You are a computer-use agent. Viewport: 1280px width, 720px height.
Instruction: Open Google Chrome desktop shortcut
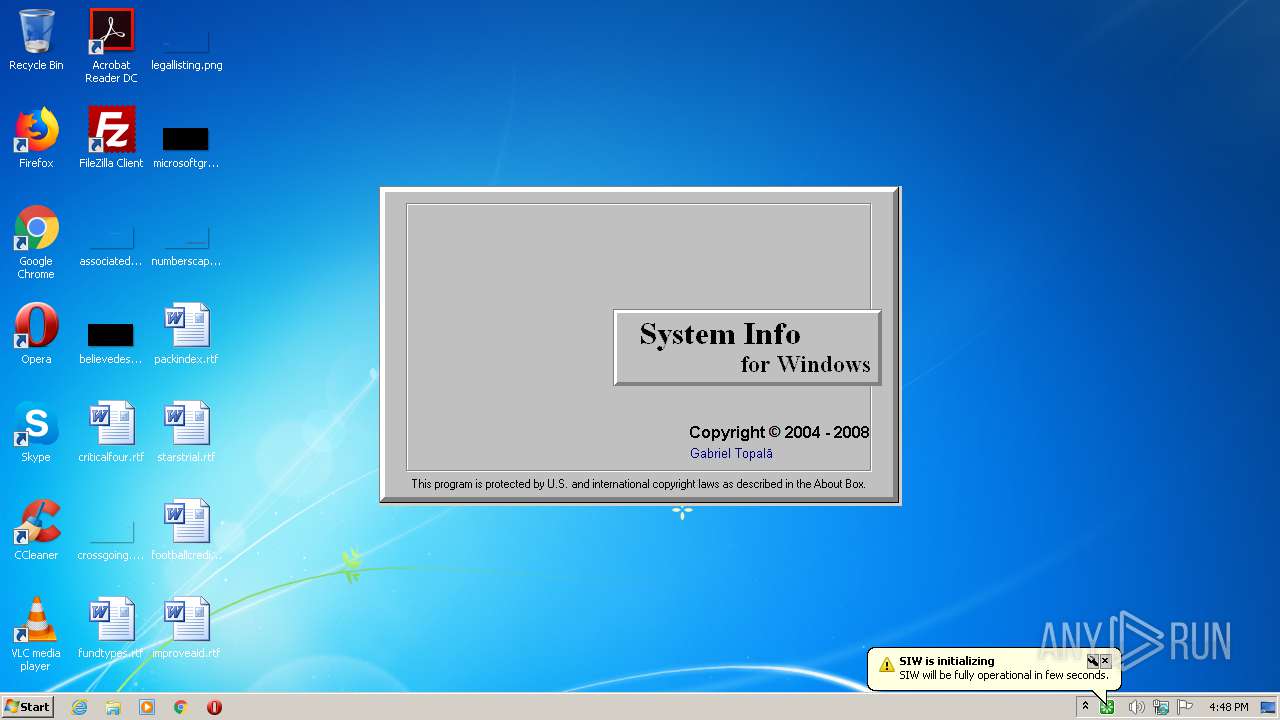(x=36, y=242)
